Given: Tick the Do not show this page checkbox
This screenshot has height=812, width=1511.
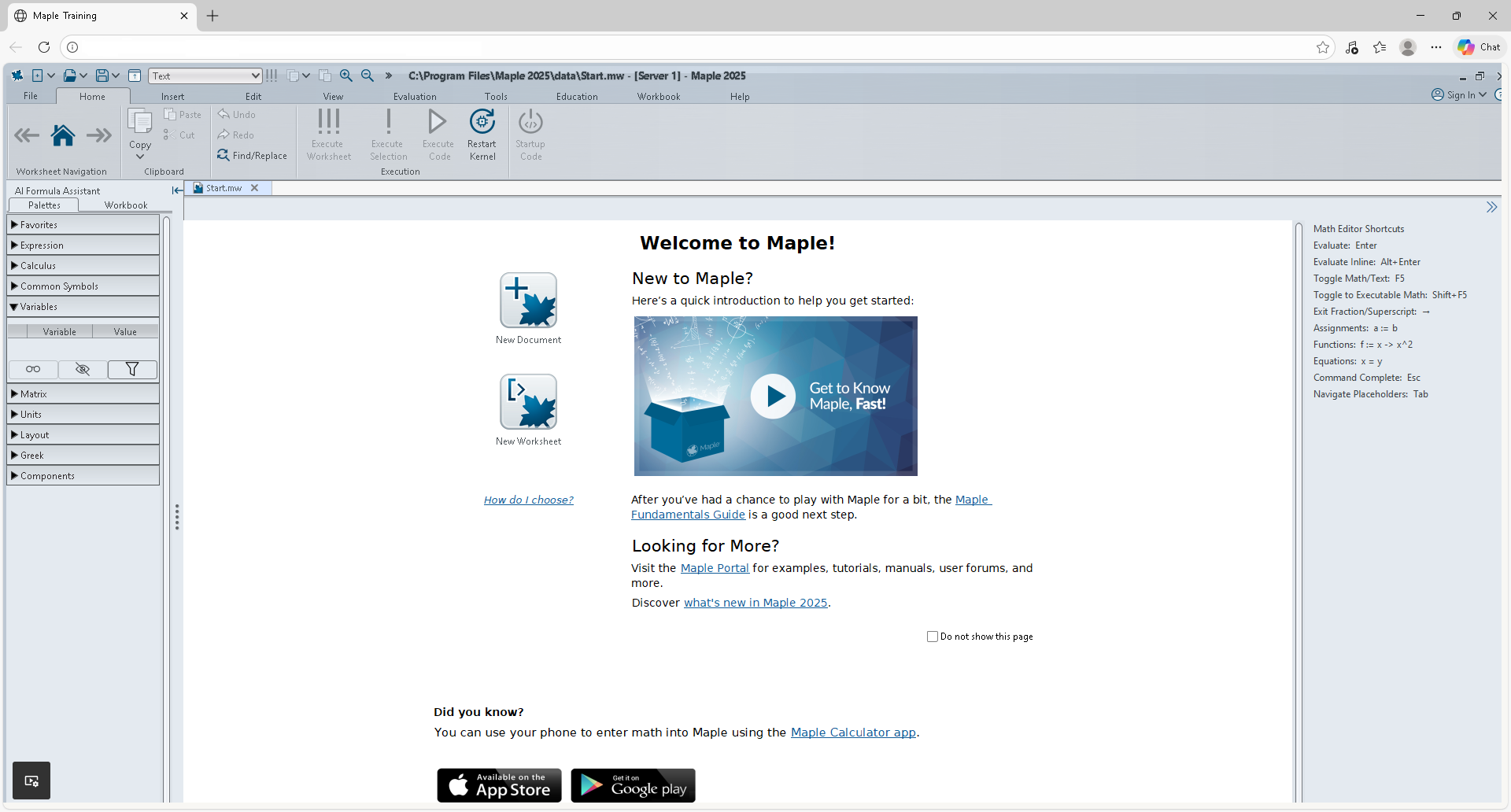Looking at the screenshot, I should pos(933,637).
